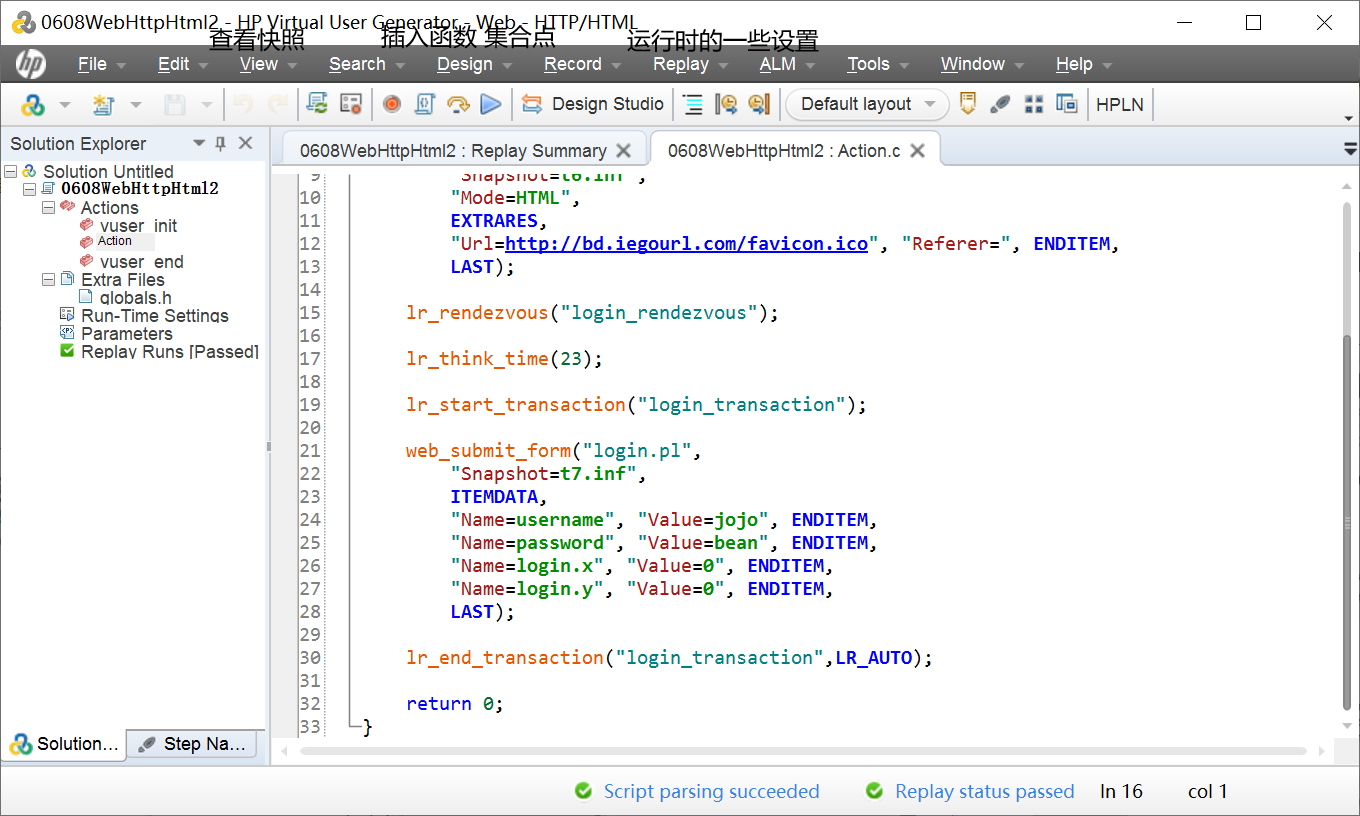Click the gray footprint step icon in the toolbar
Image resolution: width=1360 pixels, height=816 pixels.
1000,104
